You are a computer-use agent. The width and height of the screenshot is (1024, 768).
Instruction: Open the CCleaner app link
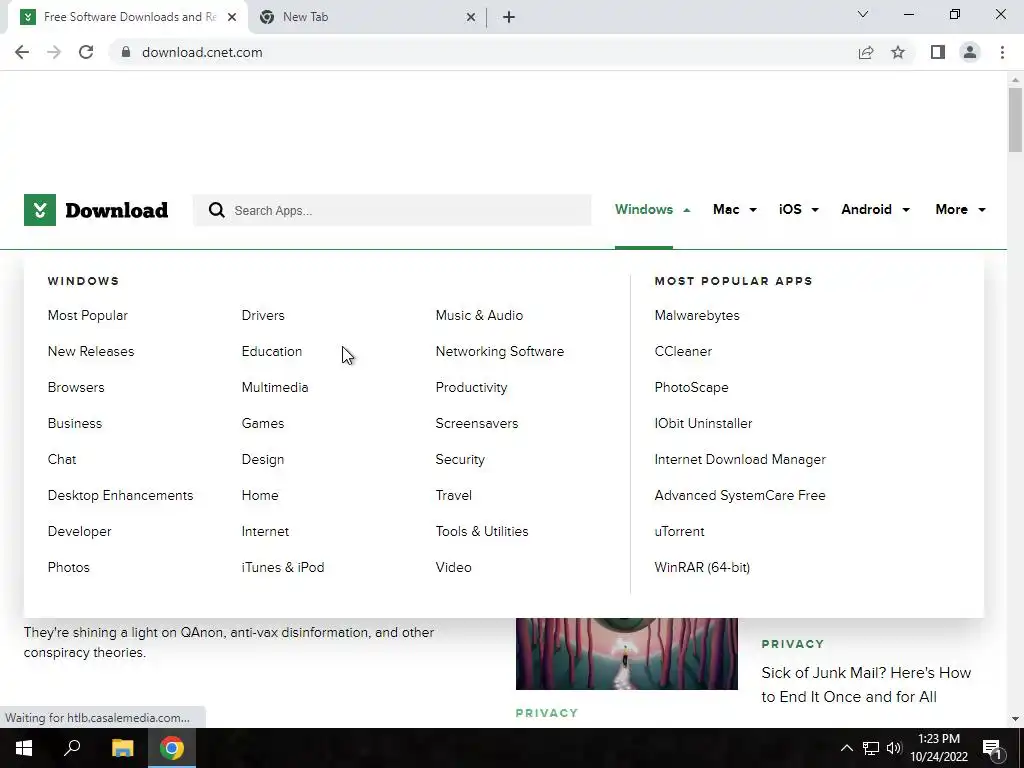683,351
